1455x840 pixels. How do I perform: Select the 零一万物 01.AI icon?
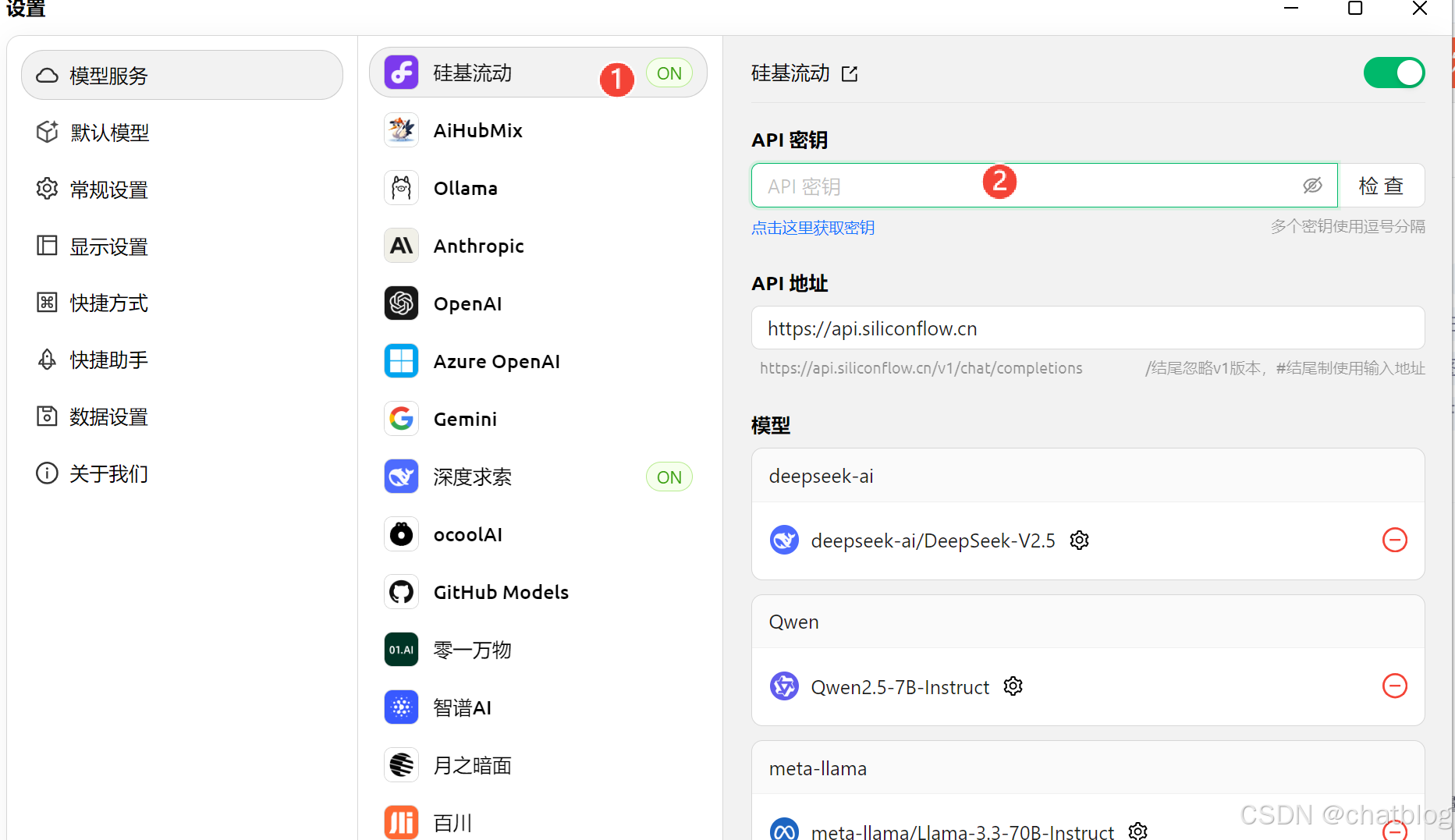[401, 650]
